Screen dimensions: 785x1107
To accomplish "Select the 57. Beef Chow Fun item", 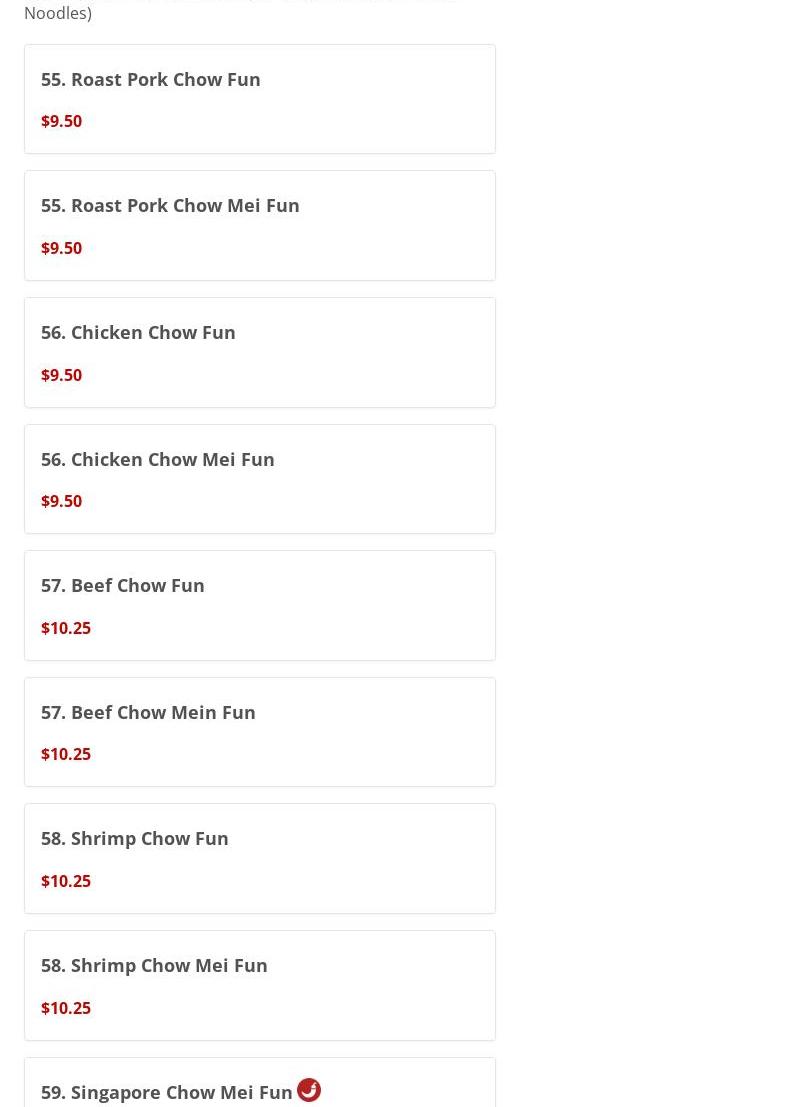I will pyautogui.click(x=123, y=585).
